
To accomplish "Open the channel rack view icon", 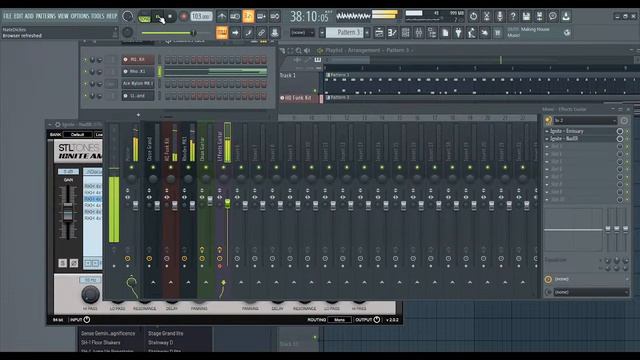I will point(405,33).
